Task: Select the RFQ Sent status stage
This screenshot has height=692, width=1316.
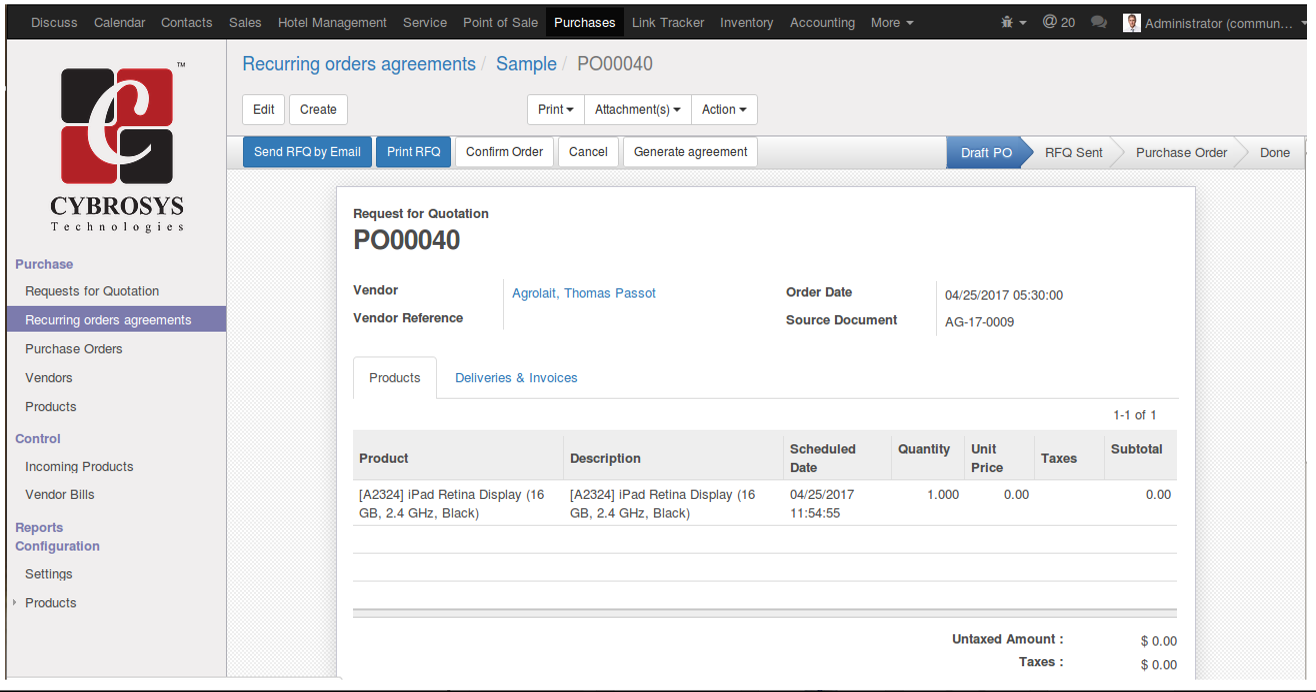Action: coord(1074,152)
